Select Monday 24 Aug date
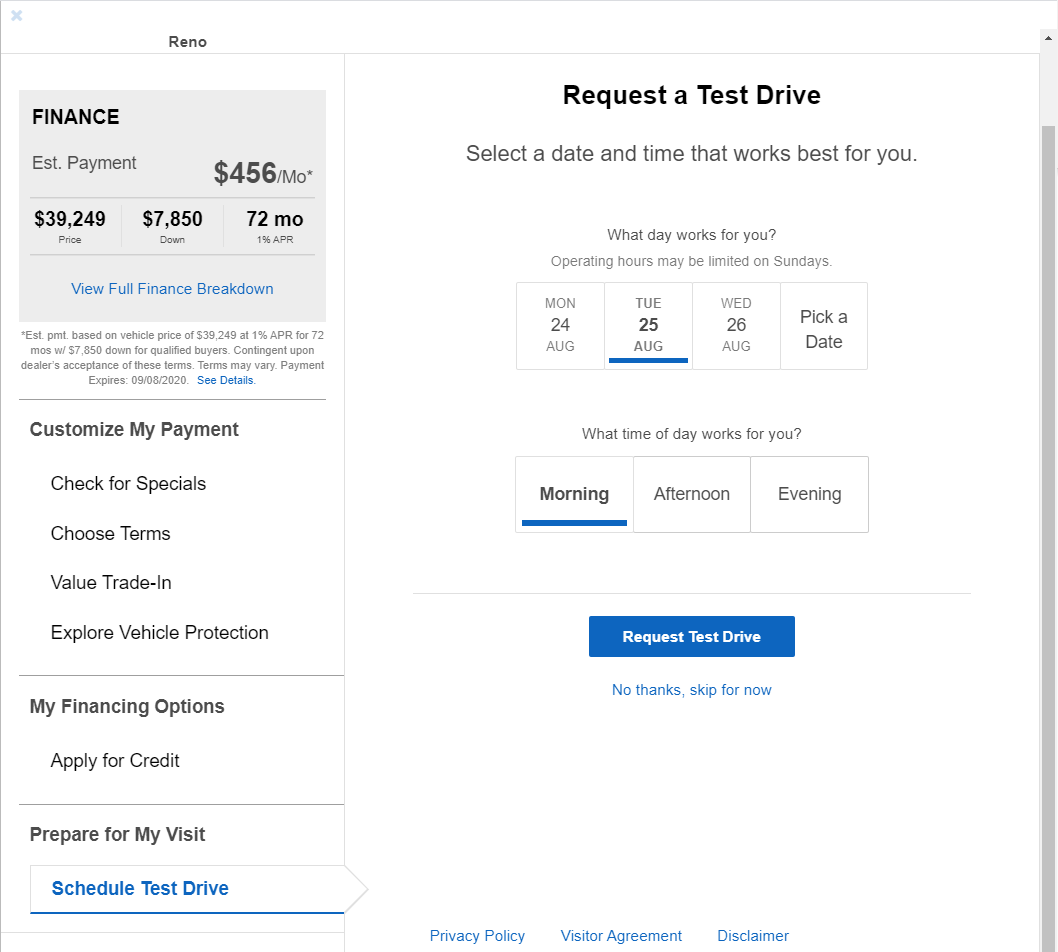 coord(560,325)
